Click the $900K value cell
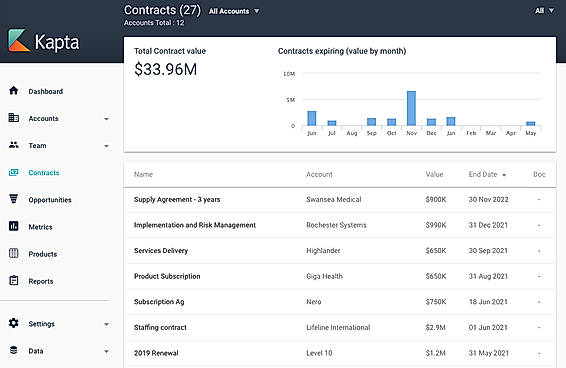Image resolution: width=566 pixels, height=368 pixels. tap(436, 199)
